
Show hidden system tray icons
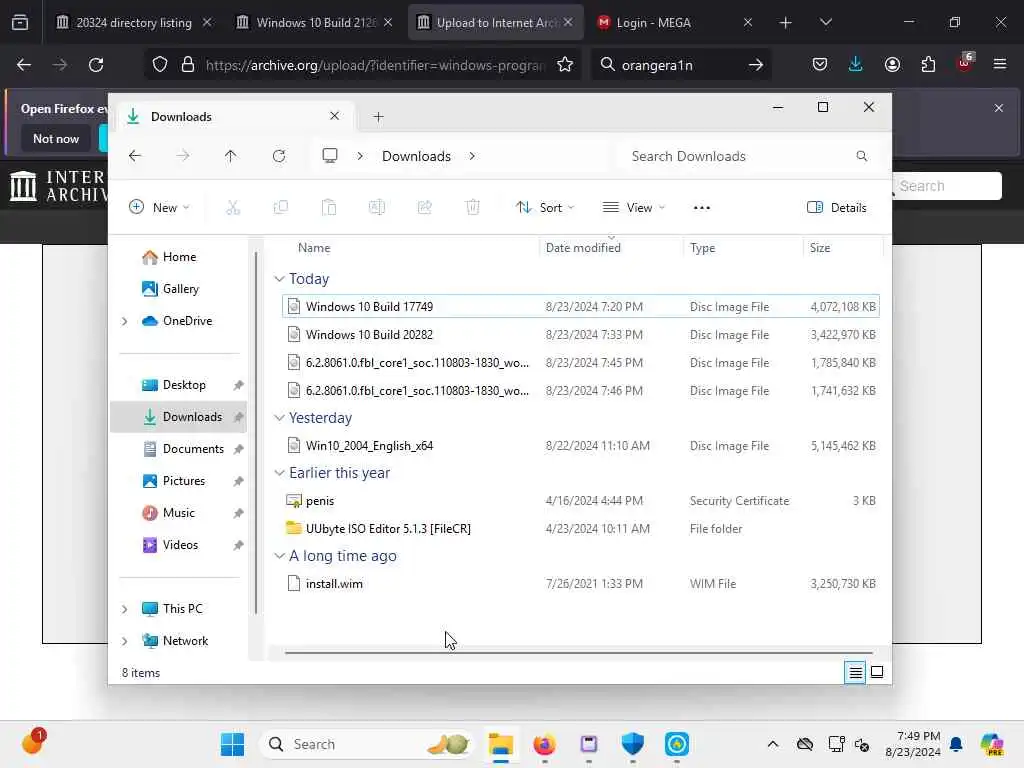tap(773, 744)
